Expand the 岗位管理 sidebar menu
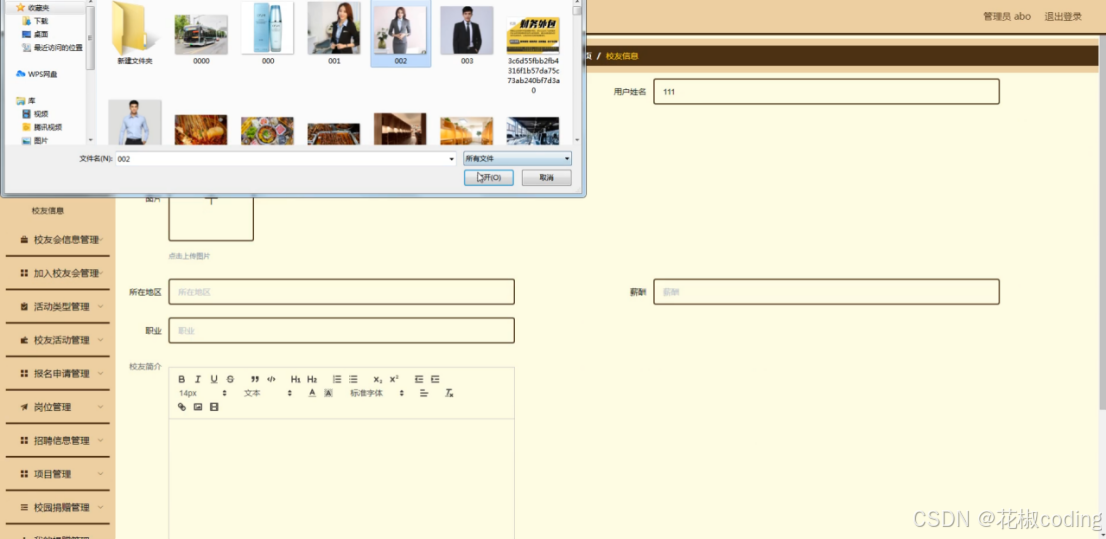This screenshot has width=1106, height=539. tap(58, 407)
